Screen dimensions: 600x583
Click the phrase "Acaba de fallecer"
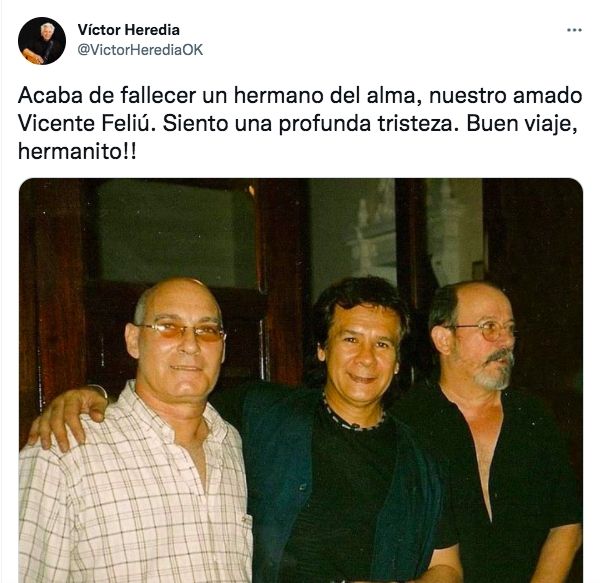[107, 95]
